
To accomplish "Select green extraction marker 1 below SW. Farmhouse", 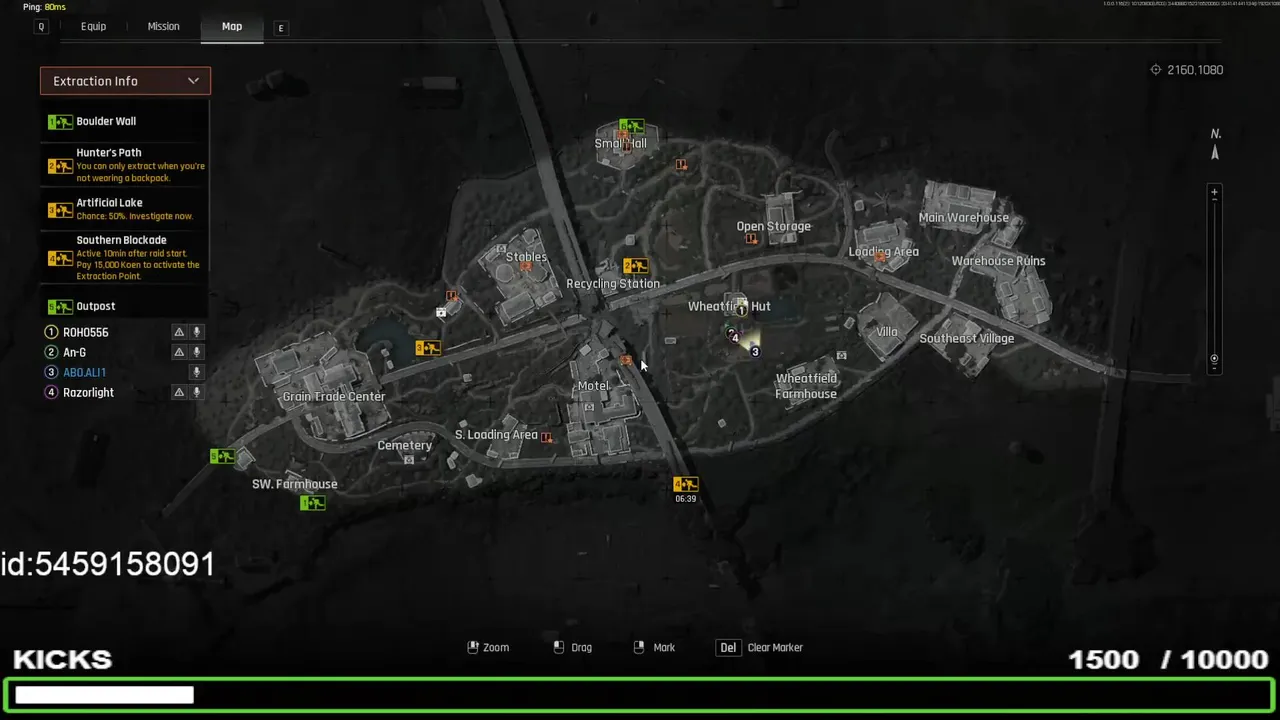I will tap(312, 503).
